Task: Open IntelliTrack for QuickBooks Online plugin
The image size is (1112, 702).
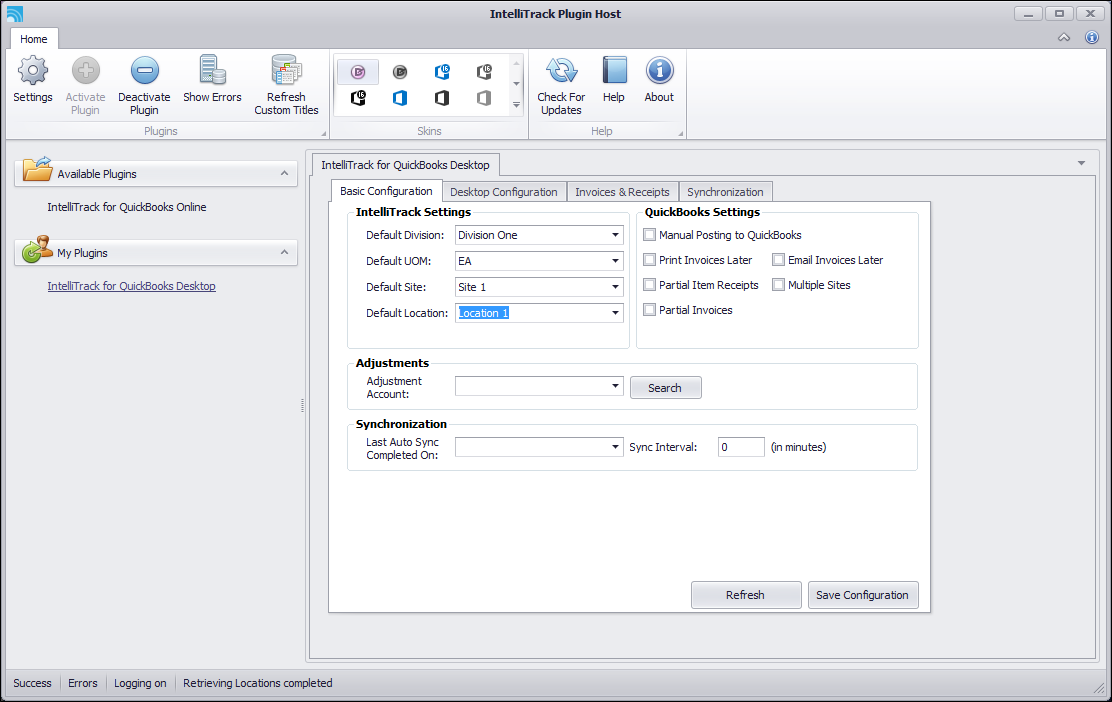Action: tap(127, 207)
